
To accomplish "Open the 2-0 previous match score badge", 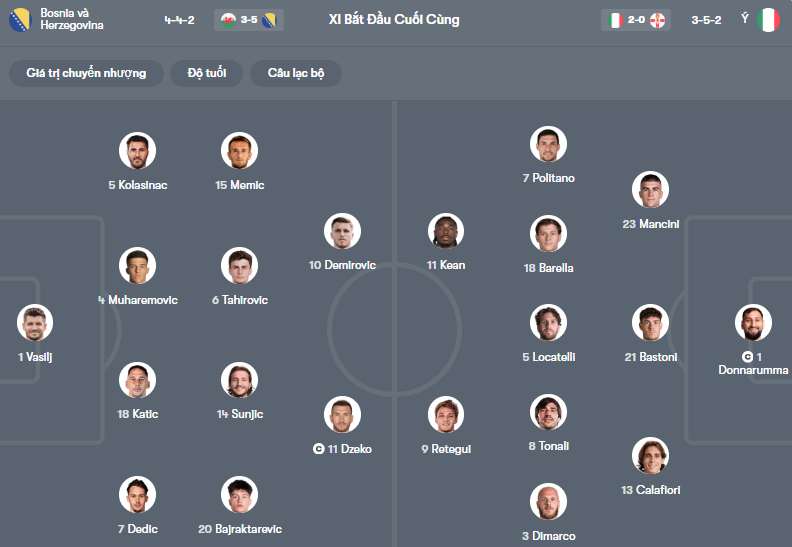I will click(x=635, y=20).
